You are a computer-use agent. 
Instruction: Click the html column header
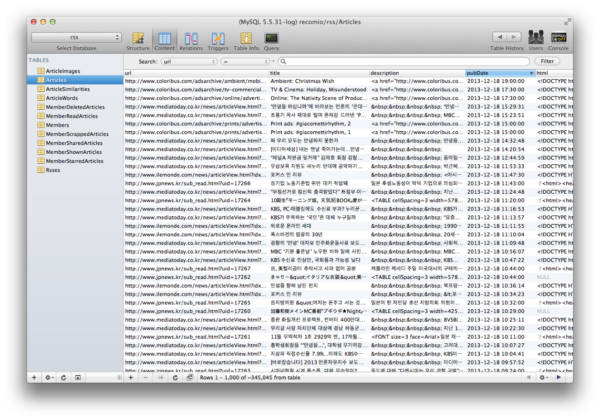(554, 73)
